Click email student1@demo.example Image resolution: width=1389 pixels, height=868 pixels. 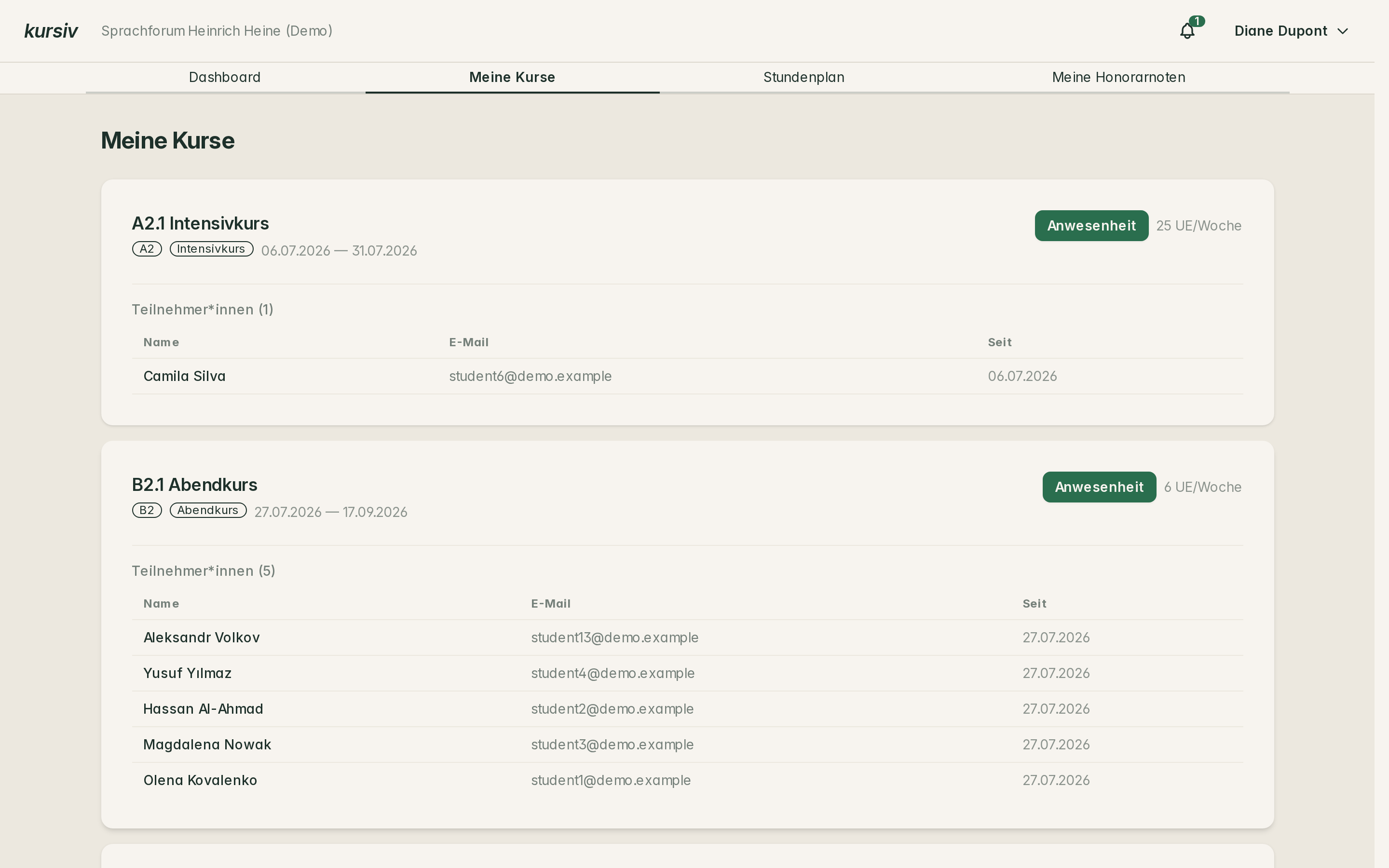(x=611, y=780)
